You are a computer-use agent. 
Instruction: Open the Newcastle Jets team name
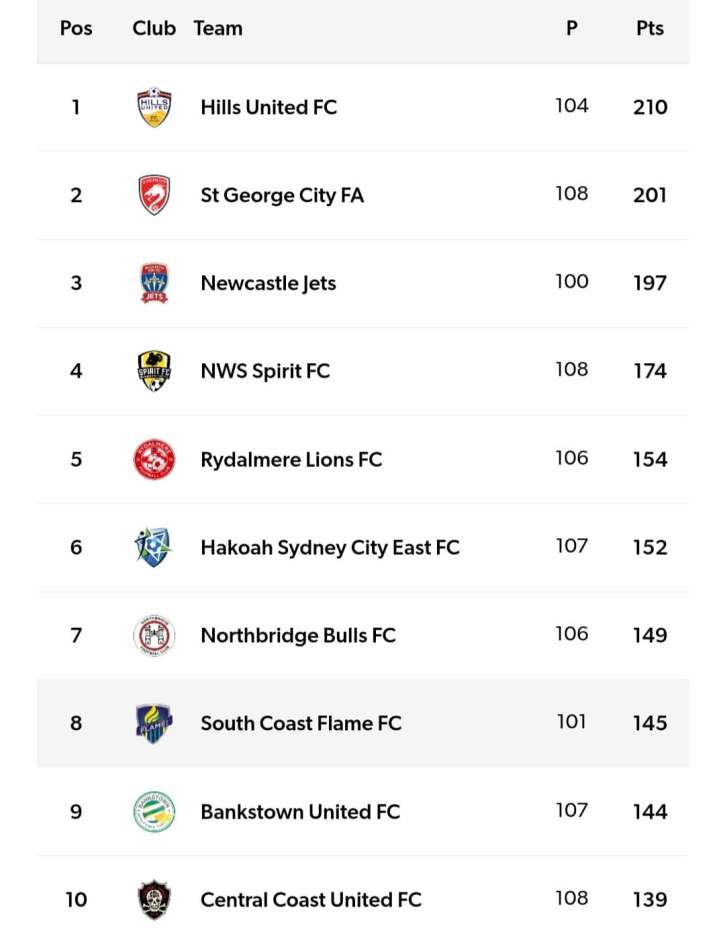(268, 283)
